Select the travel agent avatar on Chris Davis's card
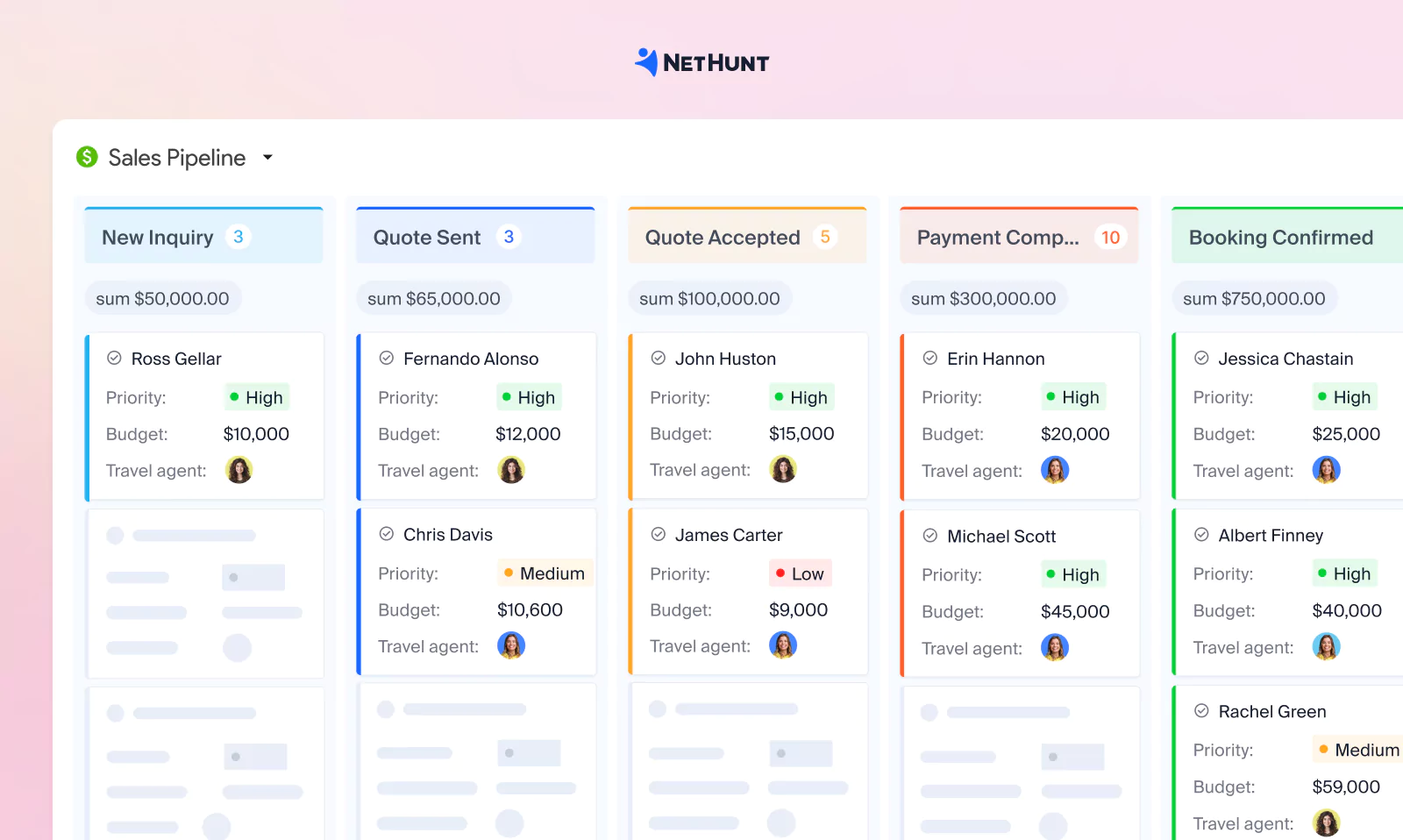This screenshot has width=1403, height=840. point(511,645)
